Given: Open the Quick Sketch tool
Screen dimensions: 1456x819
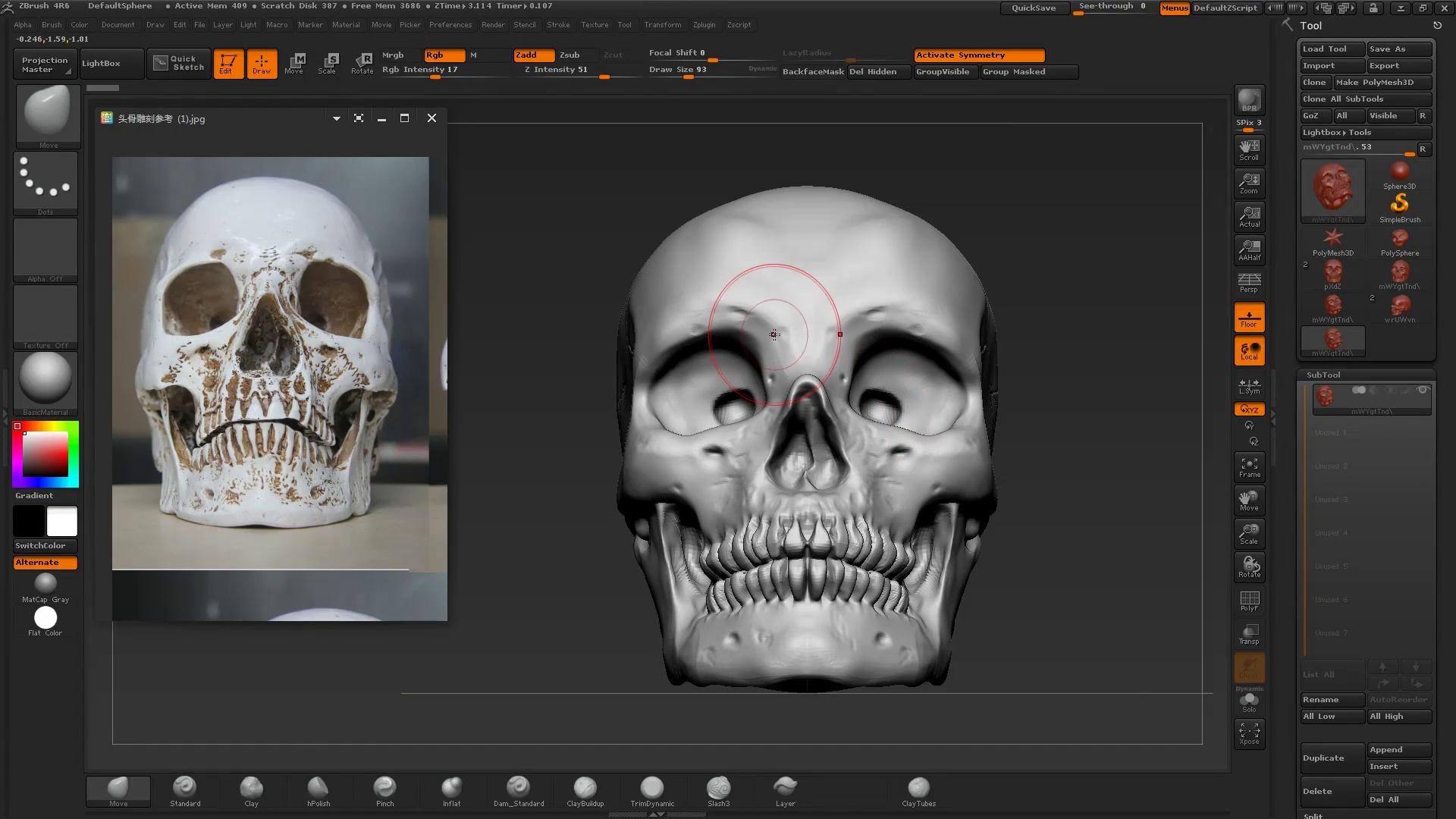Looking at the screenshot, I should pyautogui.click(x=179, y=63).
